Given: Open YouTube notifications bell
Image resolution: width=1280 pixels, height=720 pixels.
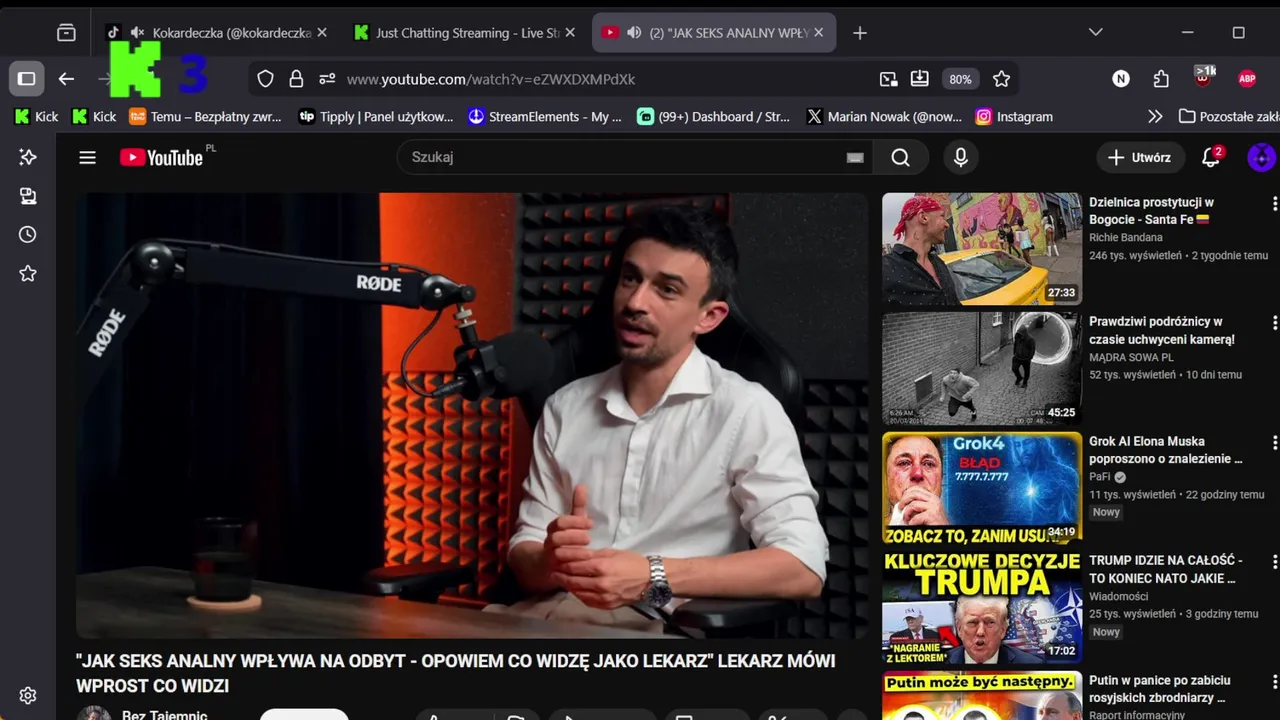Looking at the screenshot, I should [x=1211, y=157].
